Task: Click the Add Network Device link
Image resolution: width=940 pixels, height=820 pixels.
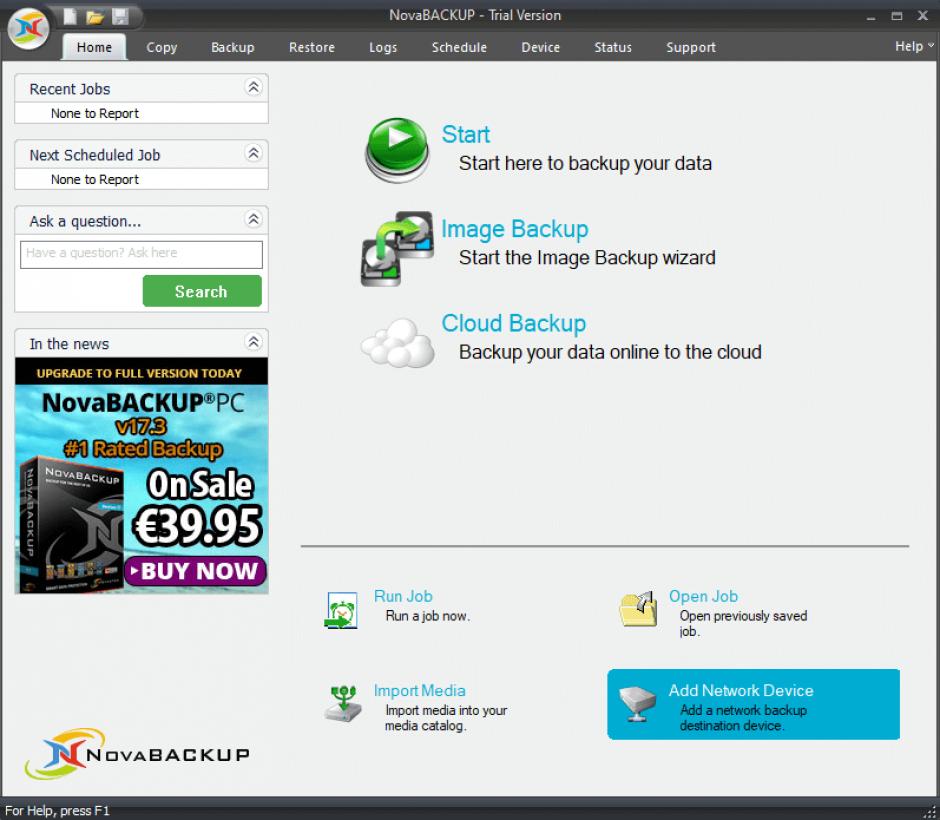Action: pos(741,691)
